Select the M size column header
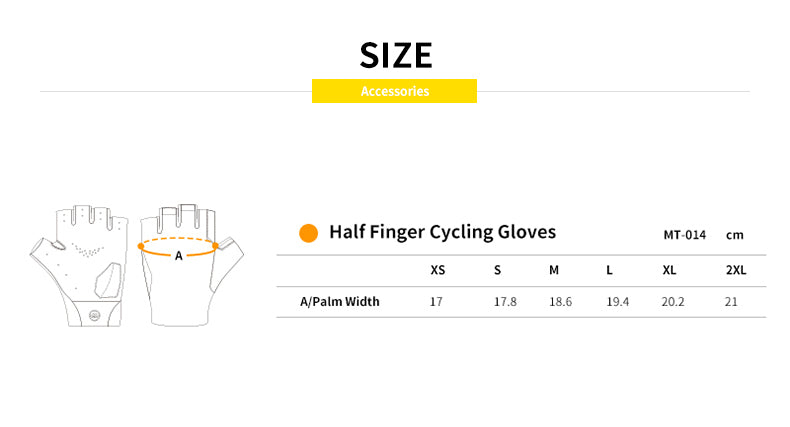Viewport: 790px width, 427px height. point(554,270)
